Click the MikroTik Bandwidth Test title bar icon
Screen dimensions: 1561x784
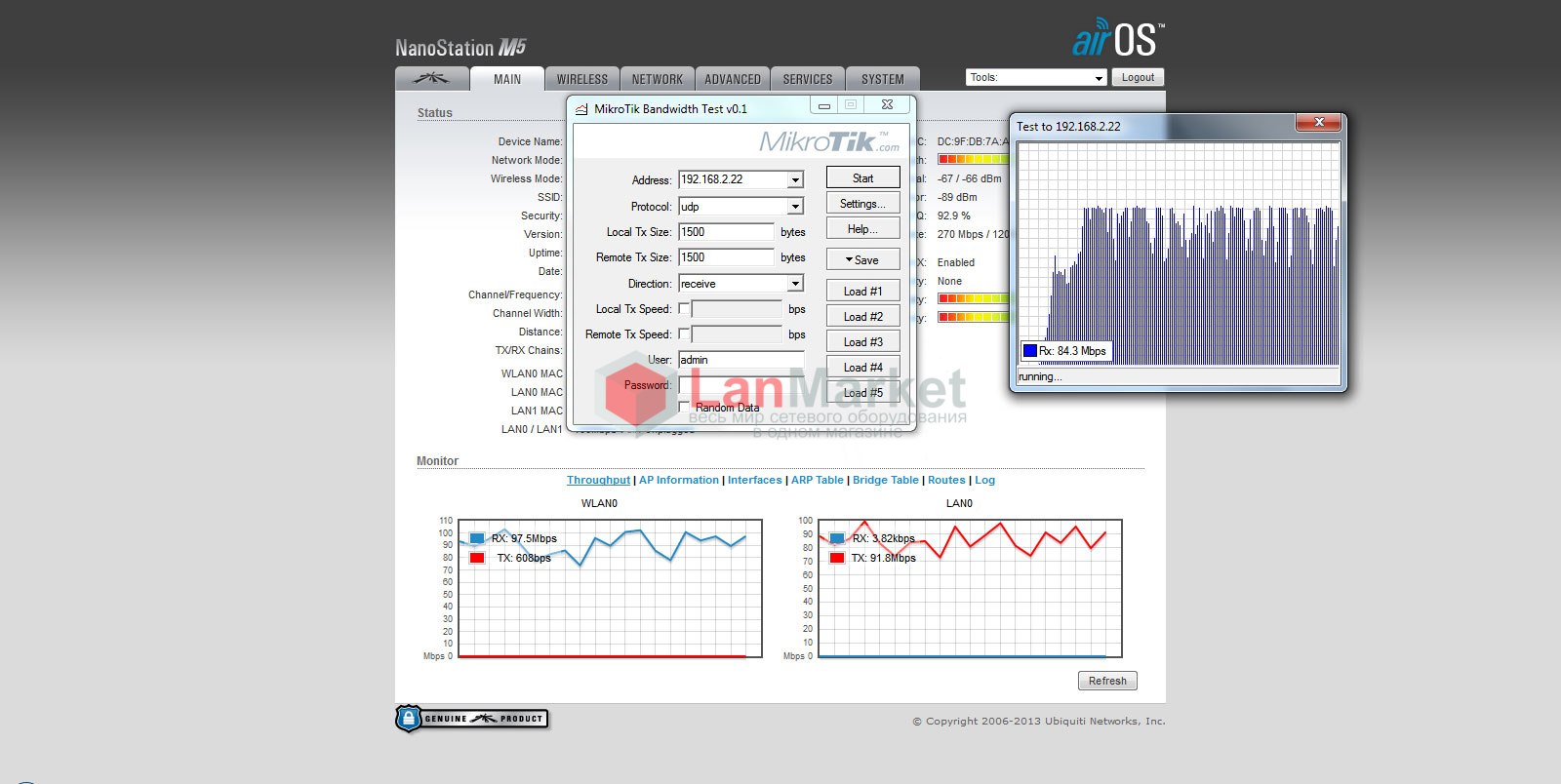point(581,109)
